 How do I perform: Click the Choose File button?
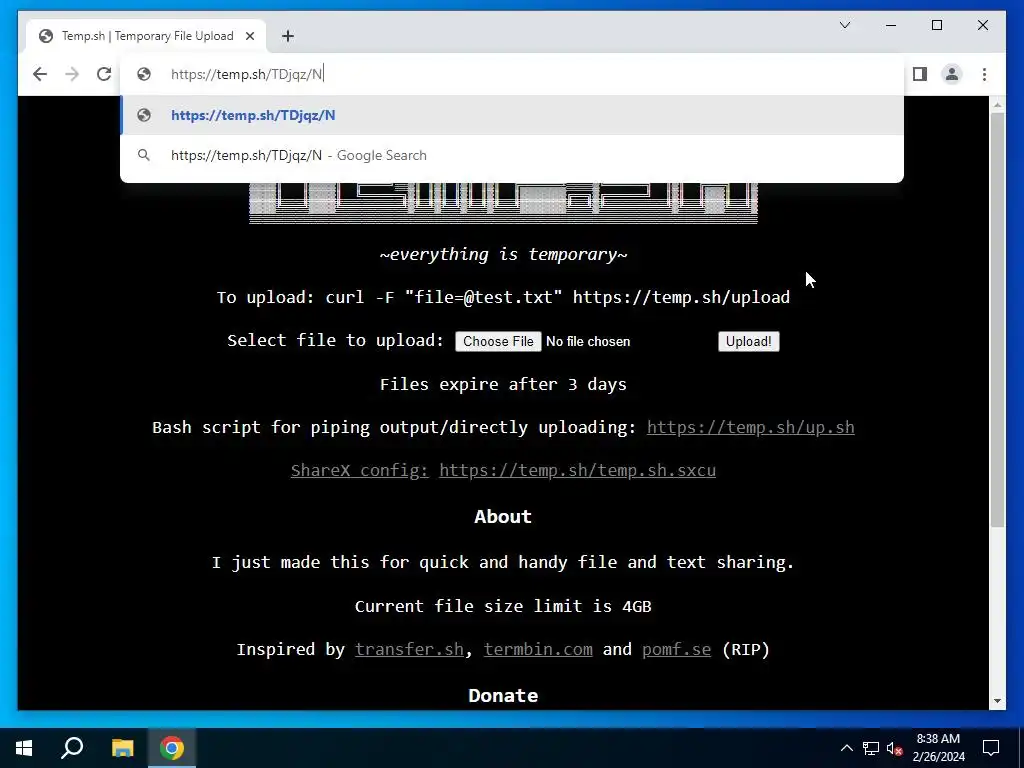(498, 342)
